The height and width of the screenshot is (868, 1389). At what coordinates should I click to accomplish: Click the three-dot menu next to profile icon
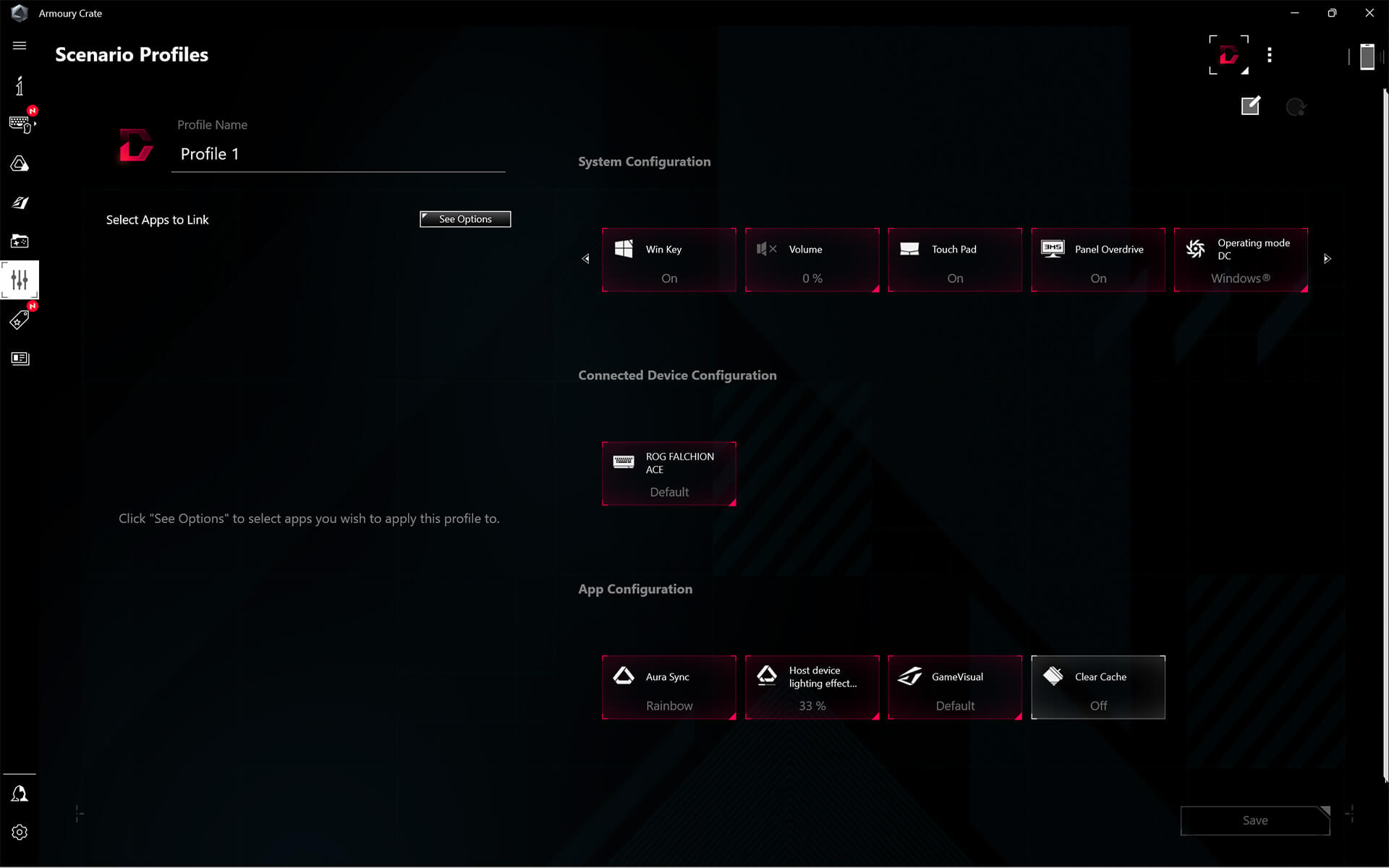(x=1268, y=55)
